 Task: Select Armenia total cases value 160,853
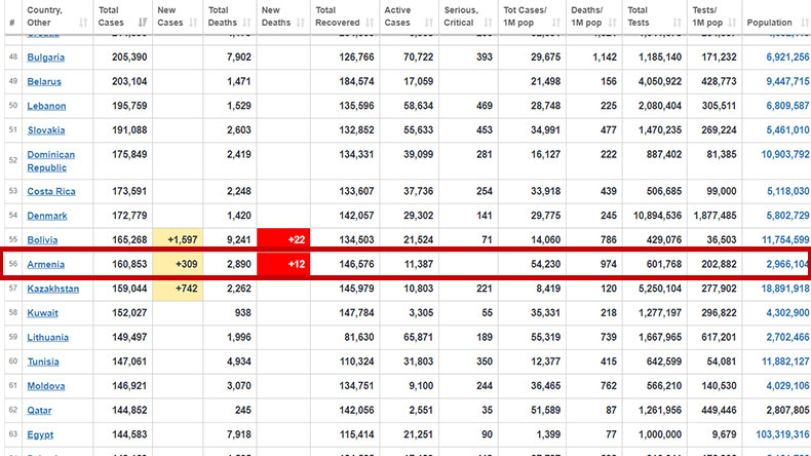coord(129,264)
